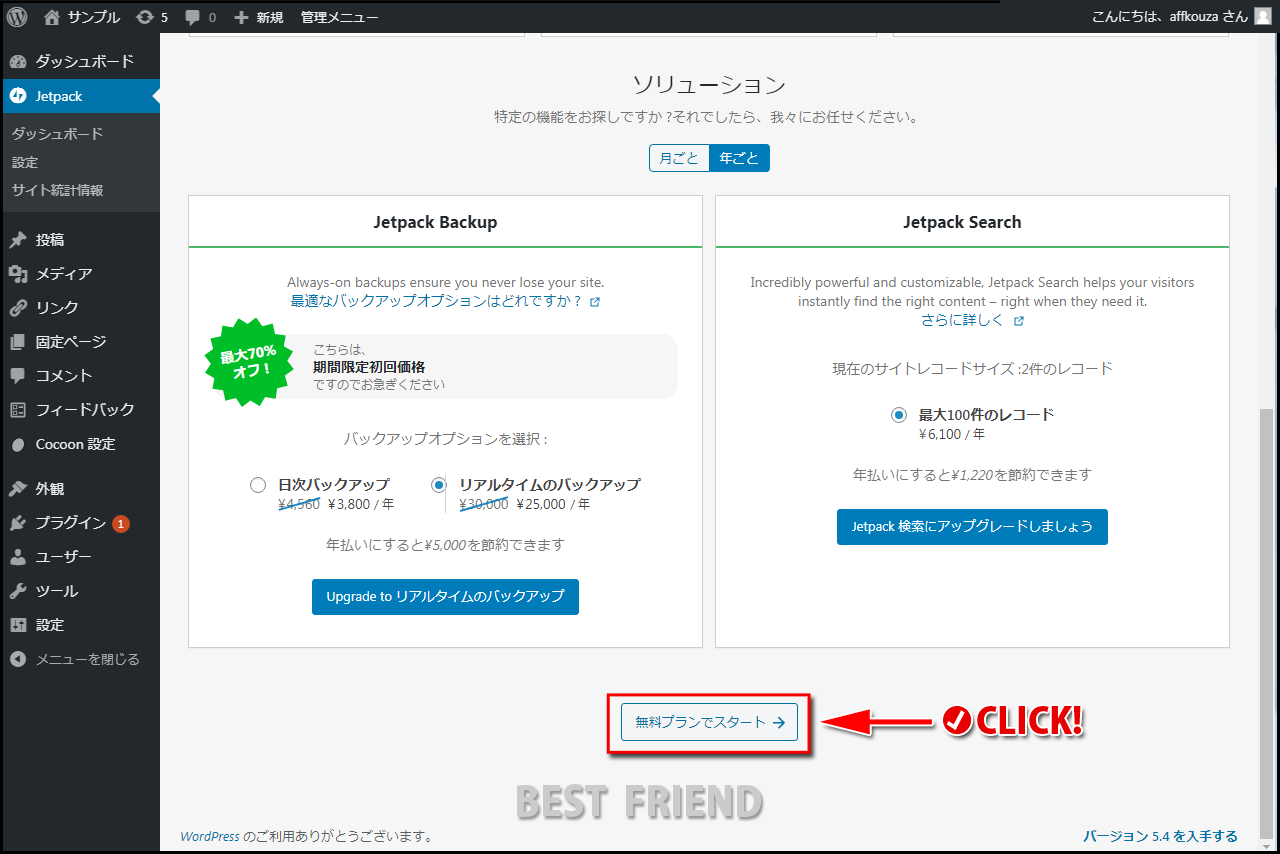Click the Jetpack Search card heading
The image size is (1280, 854).
coord(962,222)
